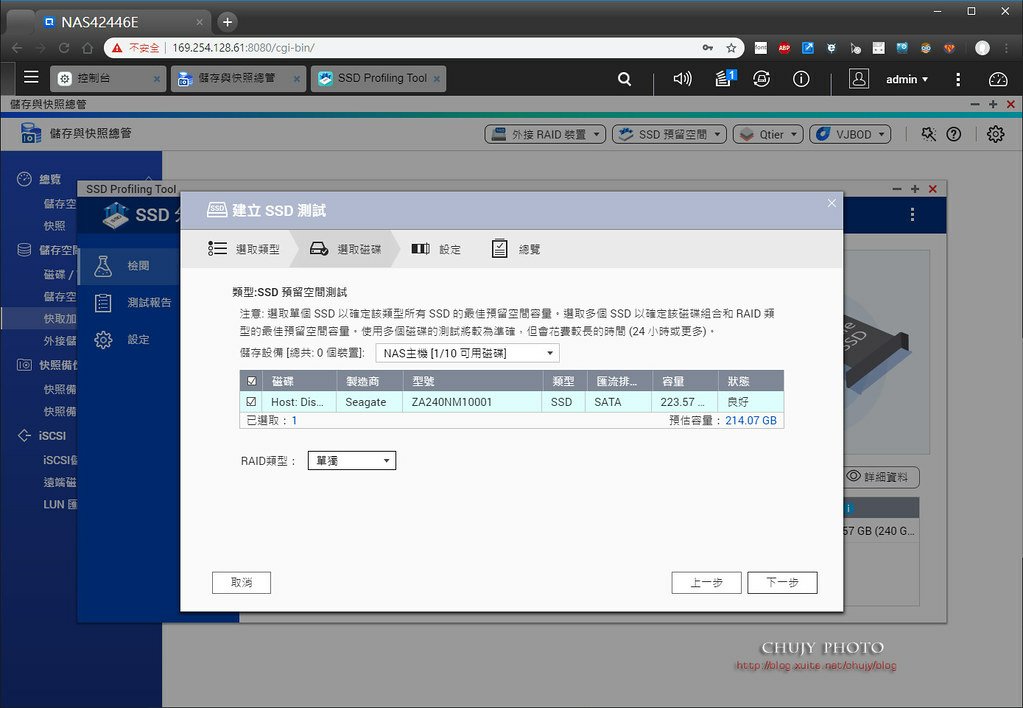Open Storage & Snapshots help question icon

pos(954,134)
